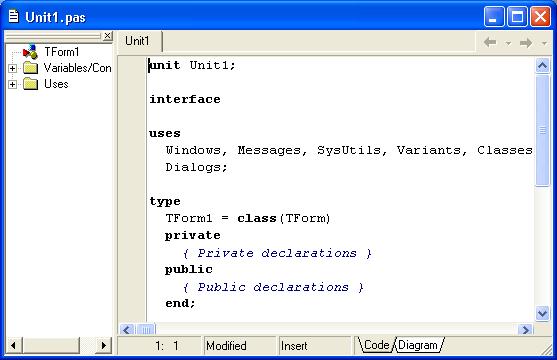Expand the Variables/Constants tree node
557x360 pixels.
(12, 68)
